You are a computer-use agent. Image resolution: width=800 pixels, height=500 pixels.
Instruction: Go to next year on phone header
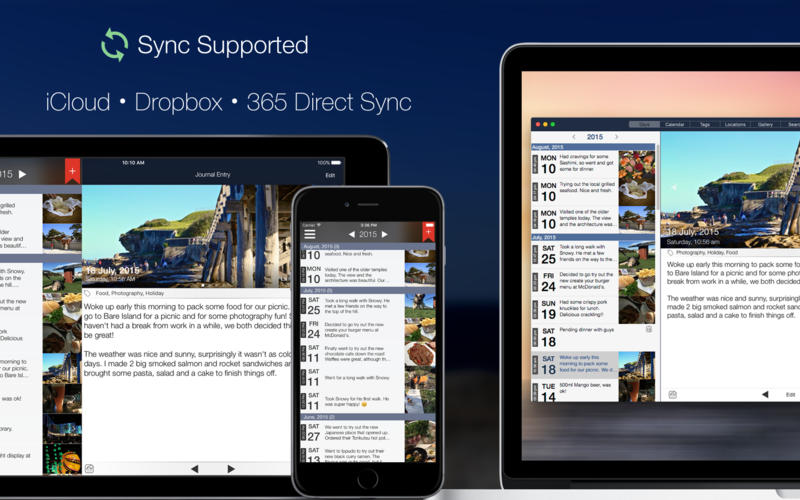tap(385, 234)
